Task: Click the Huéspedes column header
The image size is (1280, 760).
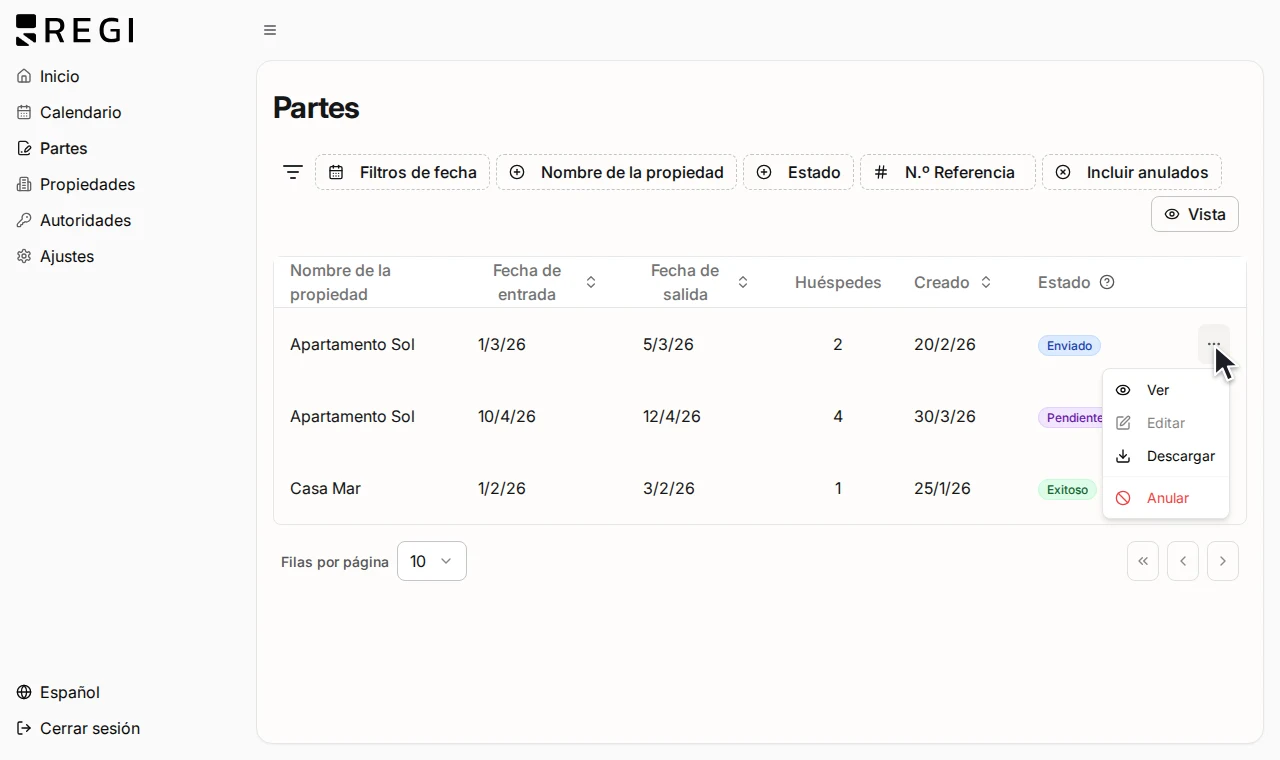Action: (838, 282)
